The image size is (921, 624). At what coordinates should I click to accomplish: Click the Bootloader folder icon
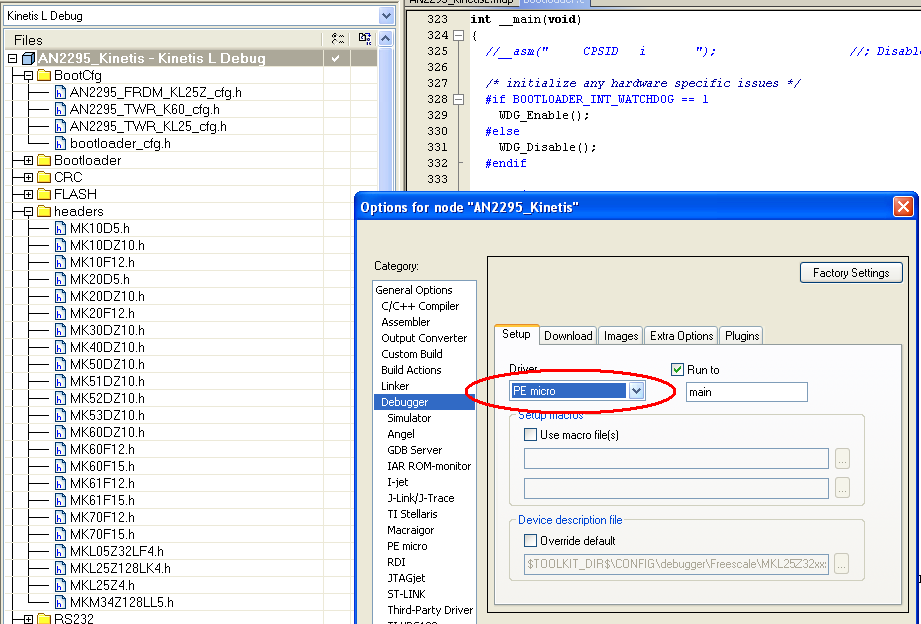pos(44,160)
